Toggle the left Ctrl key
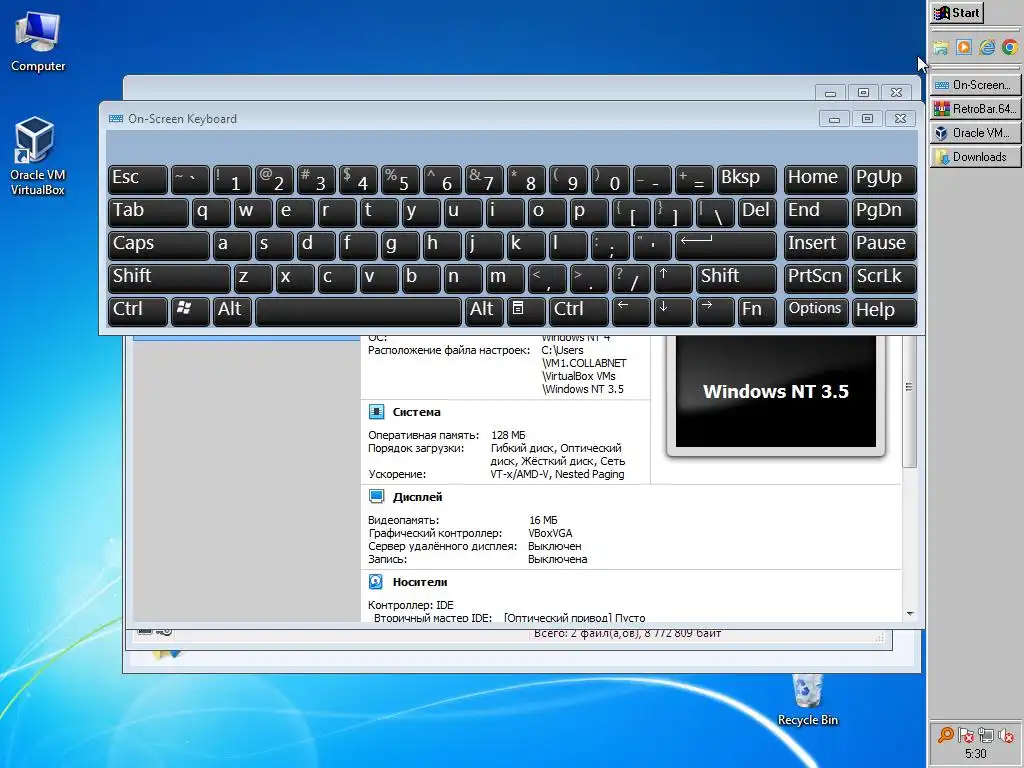 click(x=138, y=311)
